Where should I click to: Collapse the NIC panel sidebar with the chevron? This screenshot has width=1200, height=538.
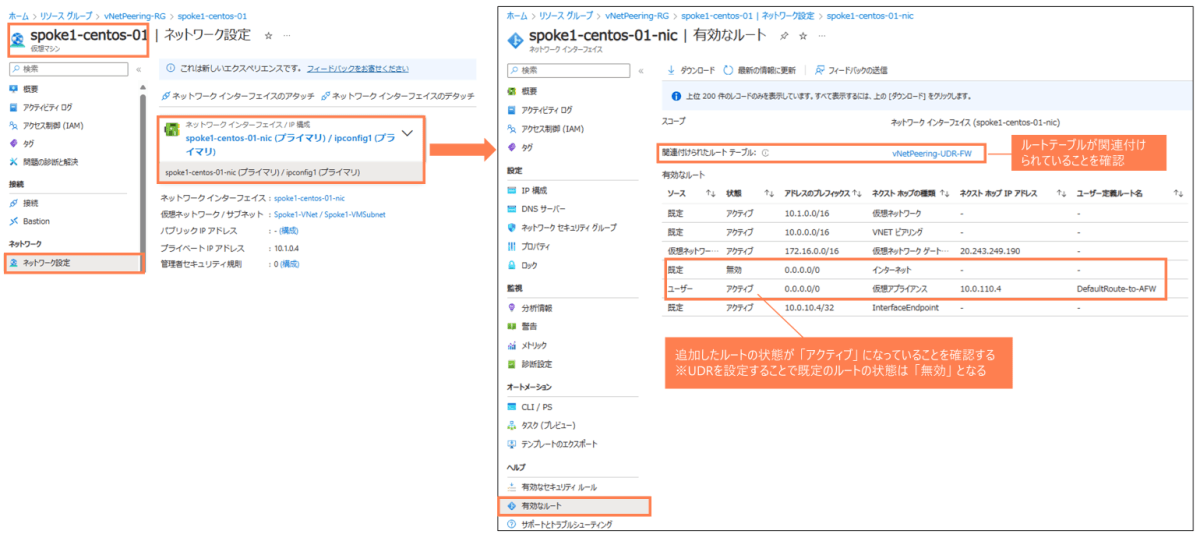[x=639, y=70]
